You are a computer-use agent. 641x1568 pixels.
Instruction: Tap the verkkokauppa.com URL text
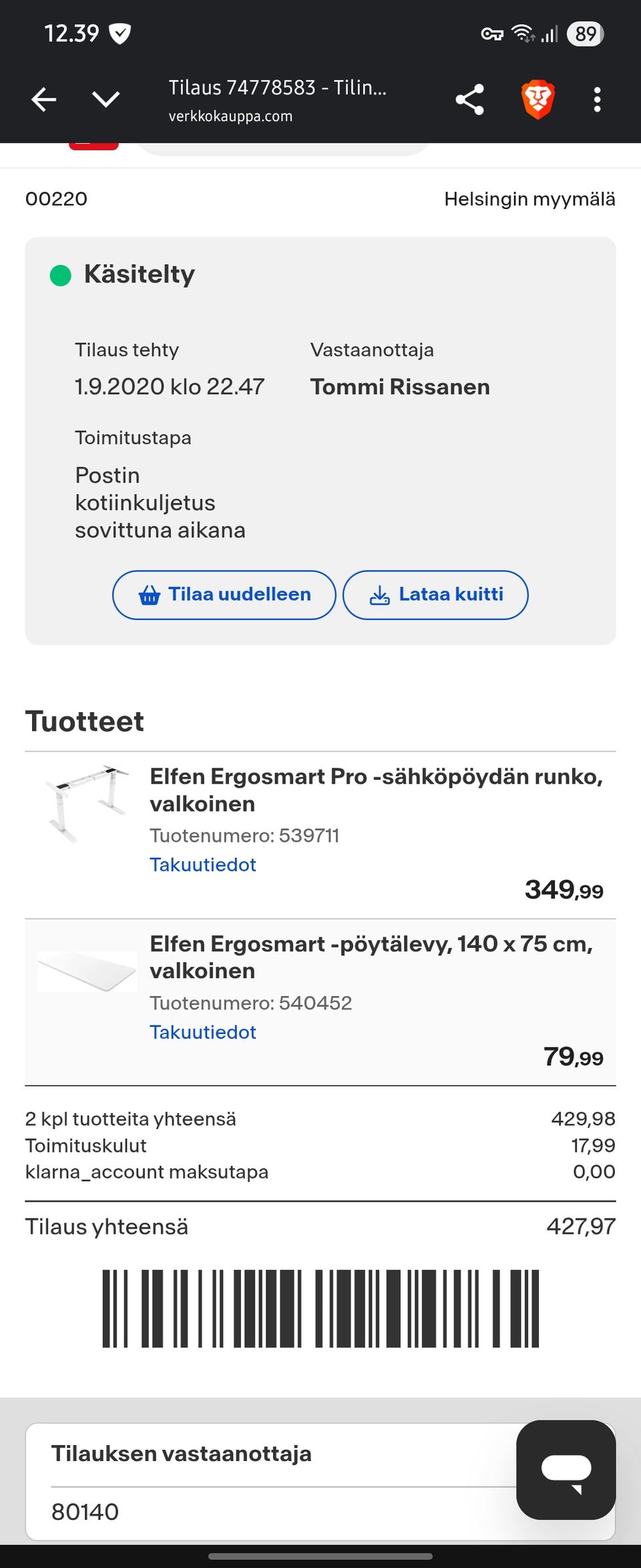point(230,116)
